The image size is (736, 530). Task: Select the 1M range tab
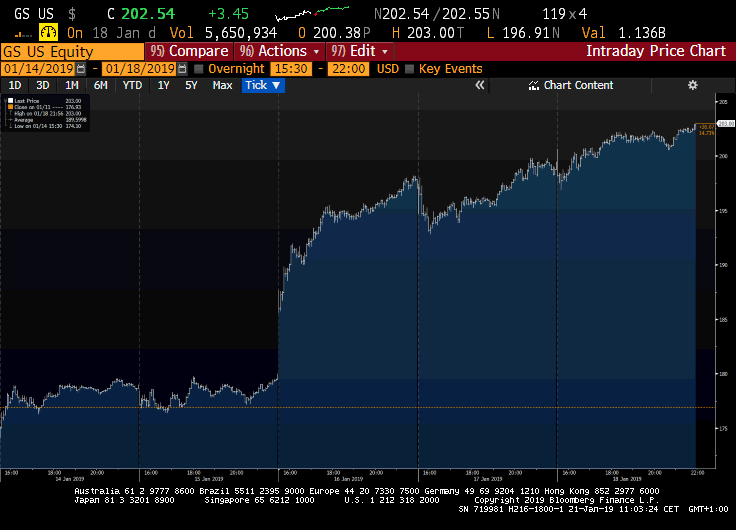[71, 85]
